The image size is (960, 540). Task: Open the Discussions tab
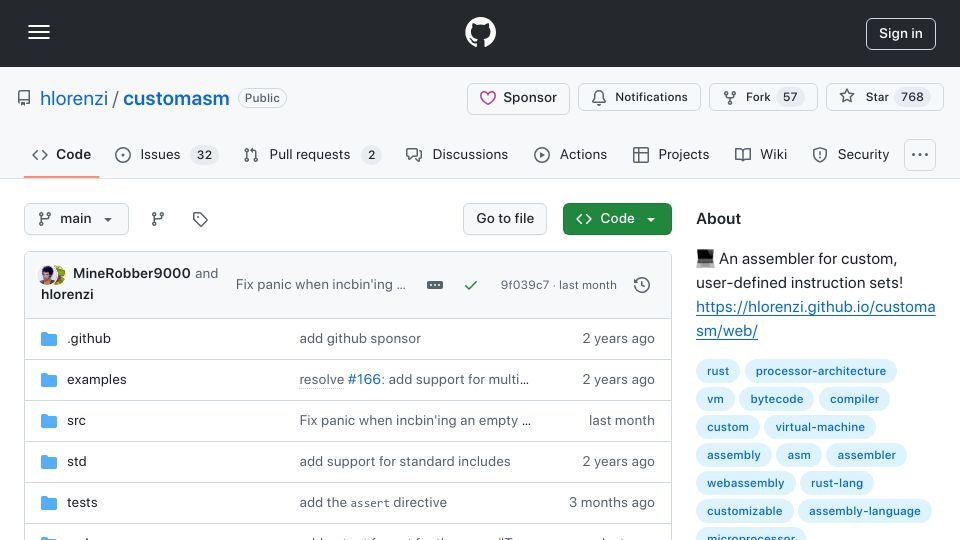(457, 155)
